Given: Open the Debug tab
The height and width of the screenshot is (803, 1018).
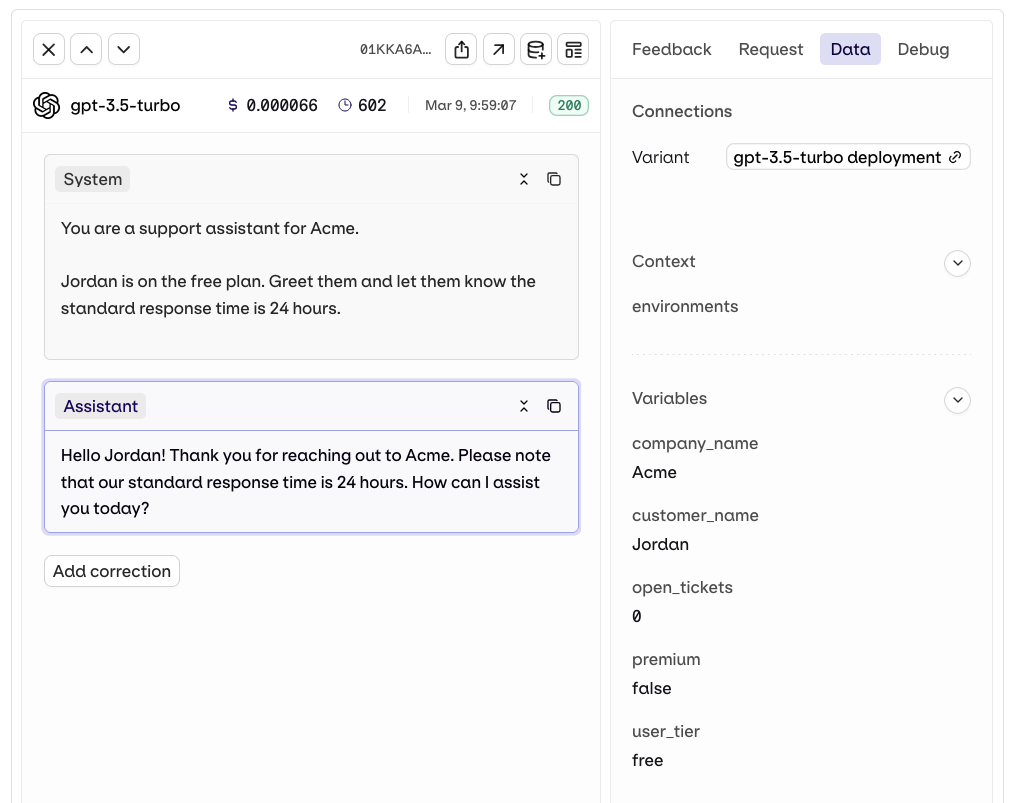Looking at the screenshot, I should pos(923,49).
